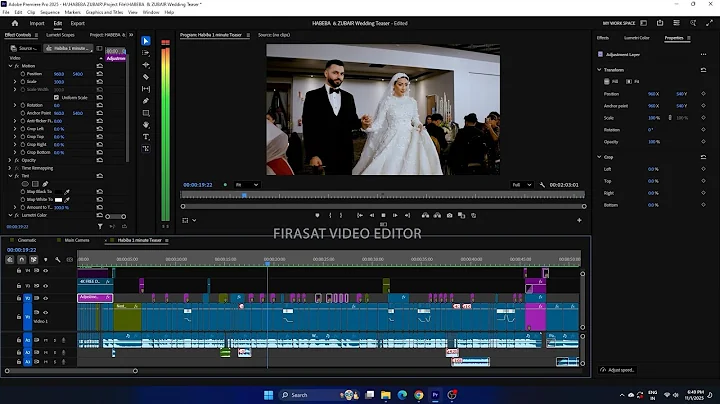720x404 pixels.
Task: Step forward one frame
Action: point(395,215)
